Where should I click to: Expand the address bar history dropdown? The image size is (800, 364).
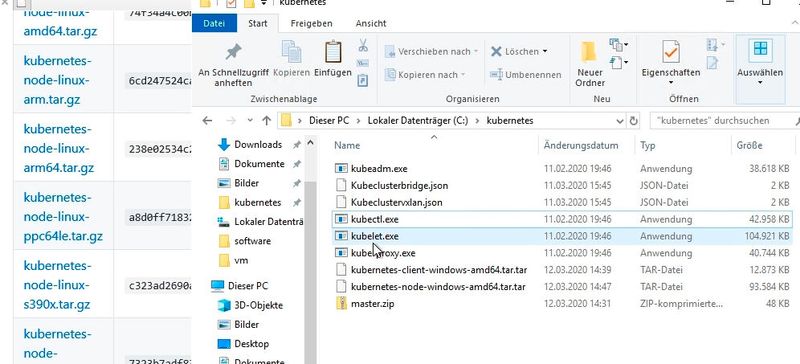[620, 121]
